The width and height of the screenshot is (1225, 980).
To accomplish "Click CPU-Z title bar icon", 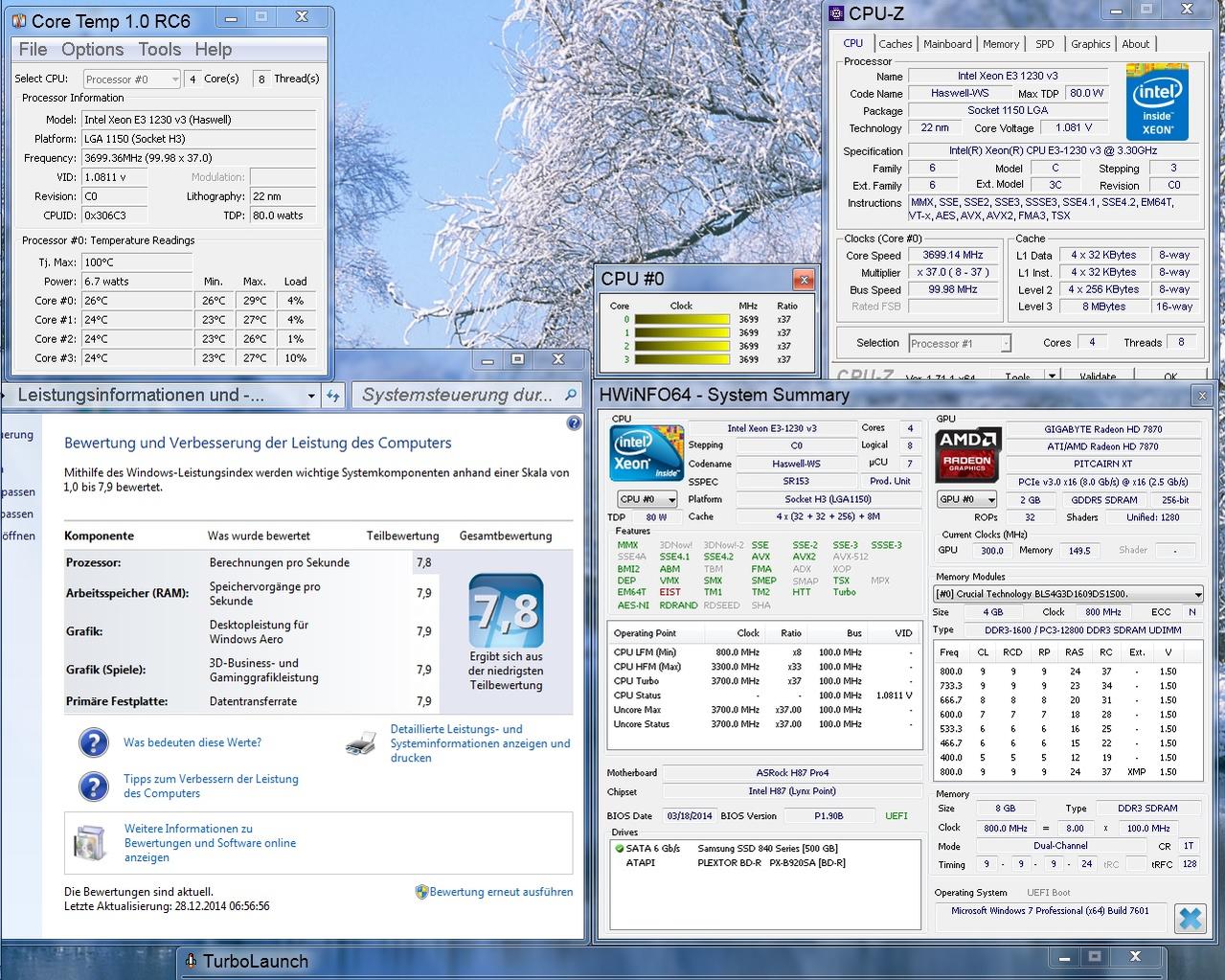I will (836, 13).
